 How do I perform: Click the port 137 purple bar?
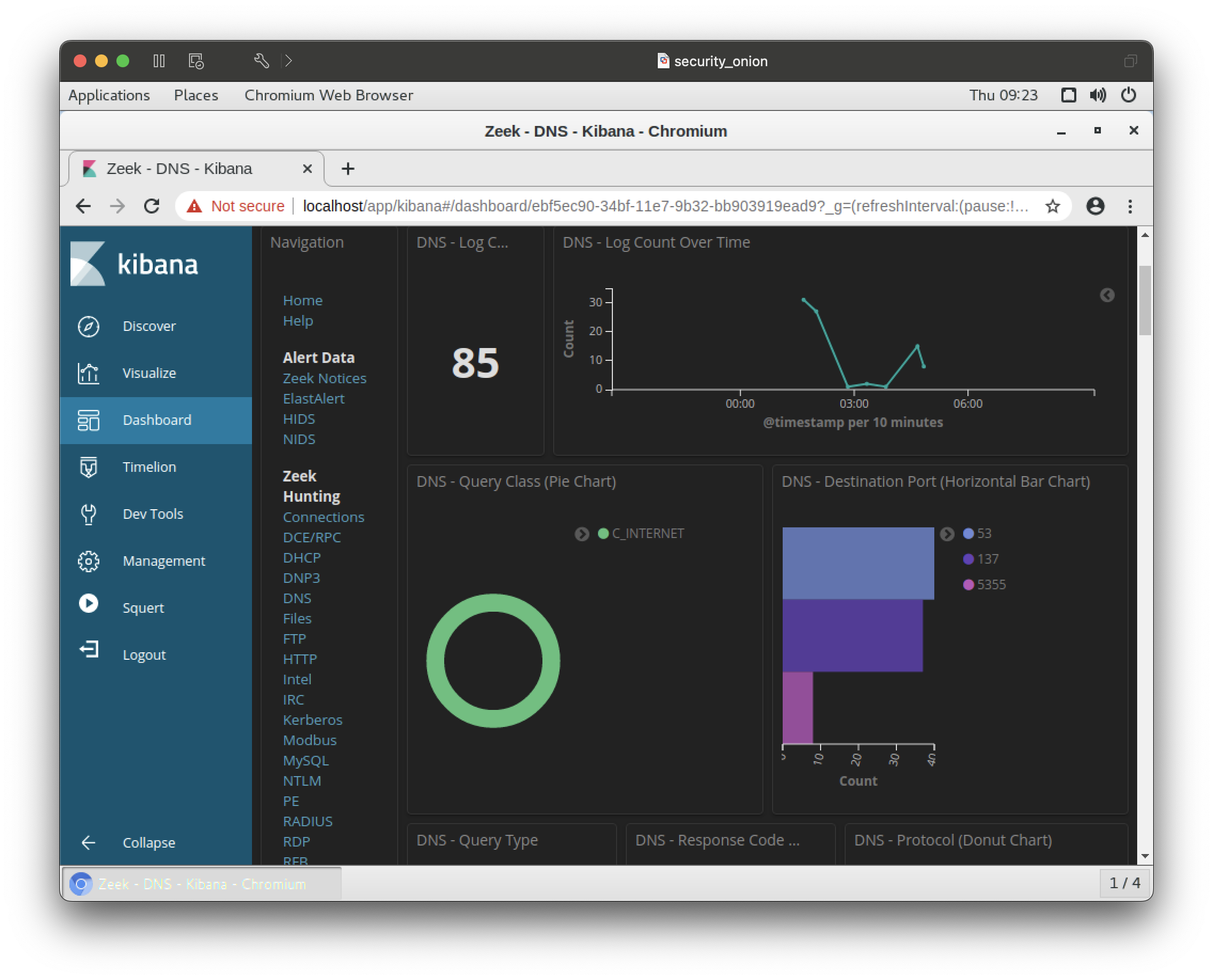pos(852,636)
